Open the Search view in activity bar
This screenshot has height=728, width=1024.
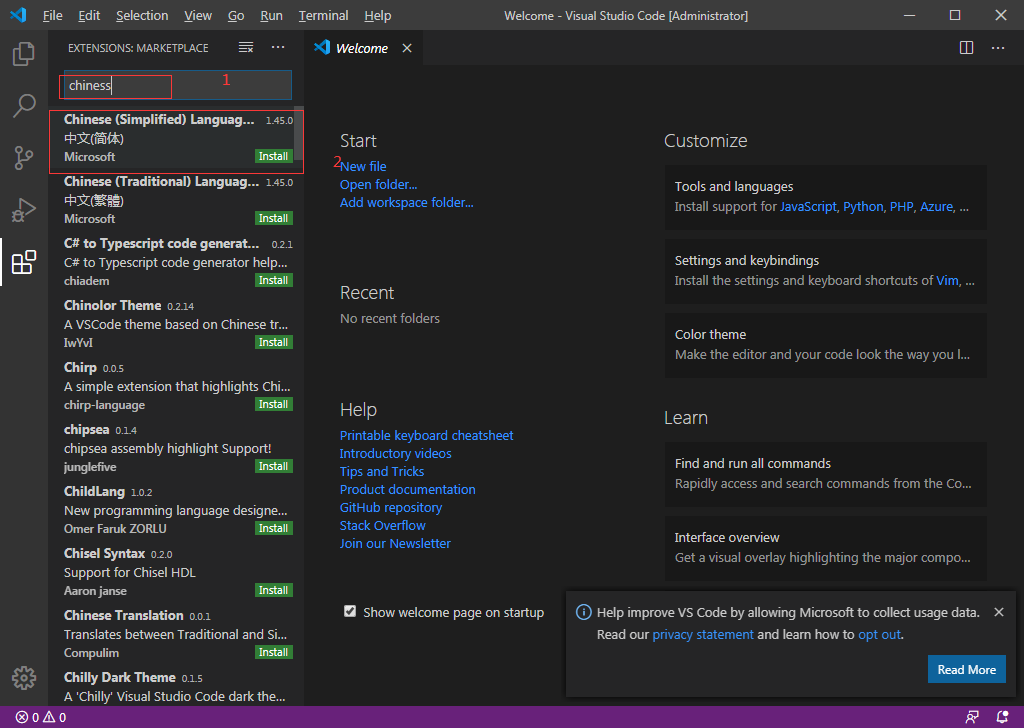(x=24, y=105)
